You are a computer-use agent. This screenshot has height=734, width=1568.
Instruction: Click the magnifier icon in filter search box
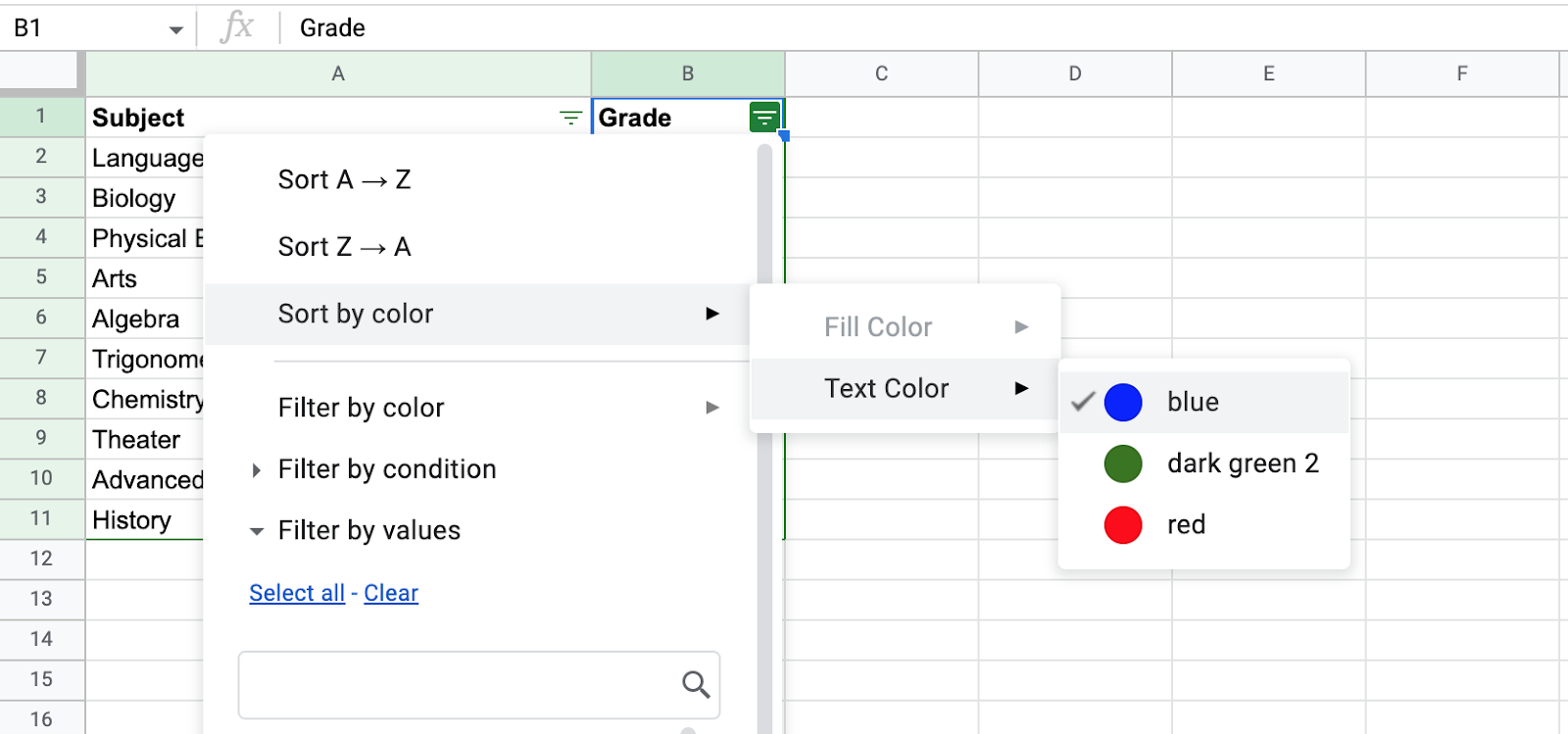coord(696,684)
